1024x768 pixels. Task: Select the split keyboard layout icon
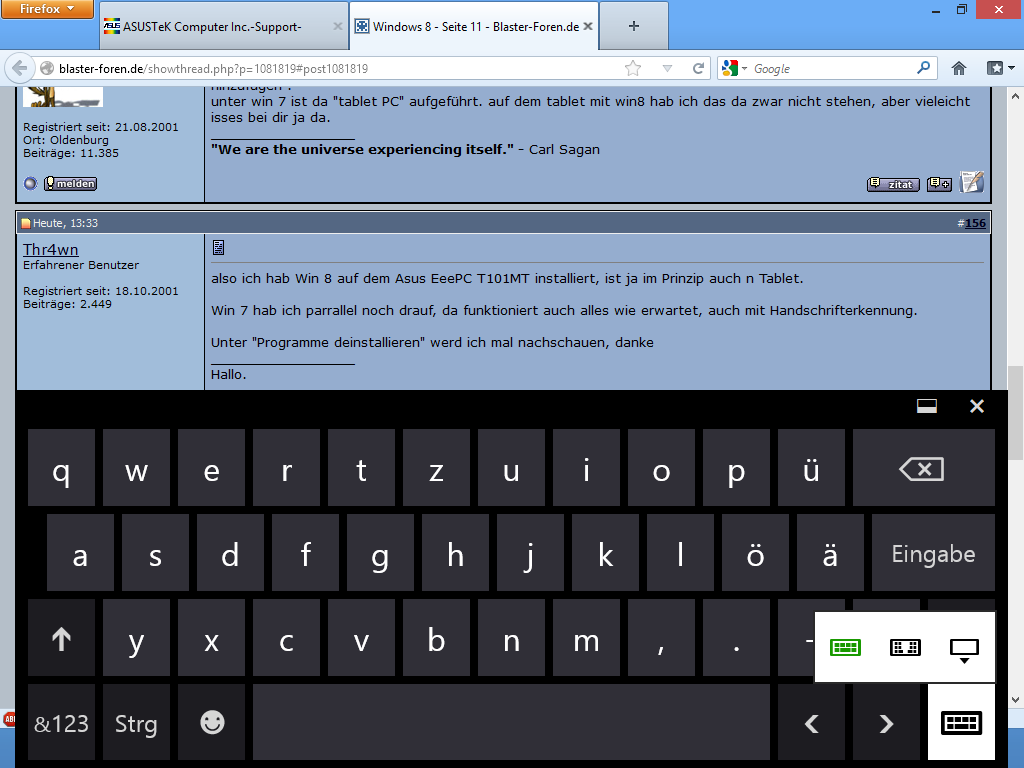pos(905,648)
